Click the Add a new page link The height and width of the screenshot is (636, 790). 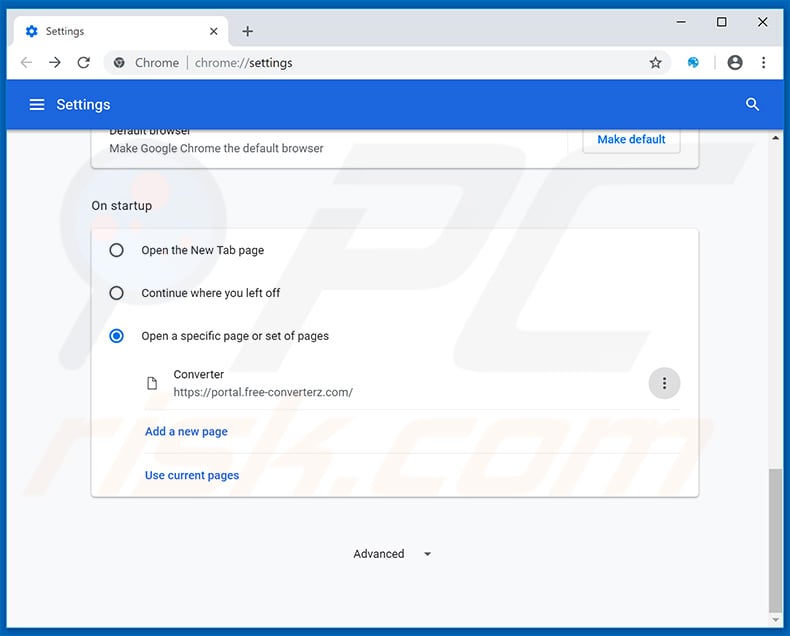click(x=186, y=431)
